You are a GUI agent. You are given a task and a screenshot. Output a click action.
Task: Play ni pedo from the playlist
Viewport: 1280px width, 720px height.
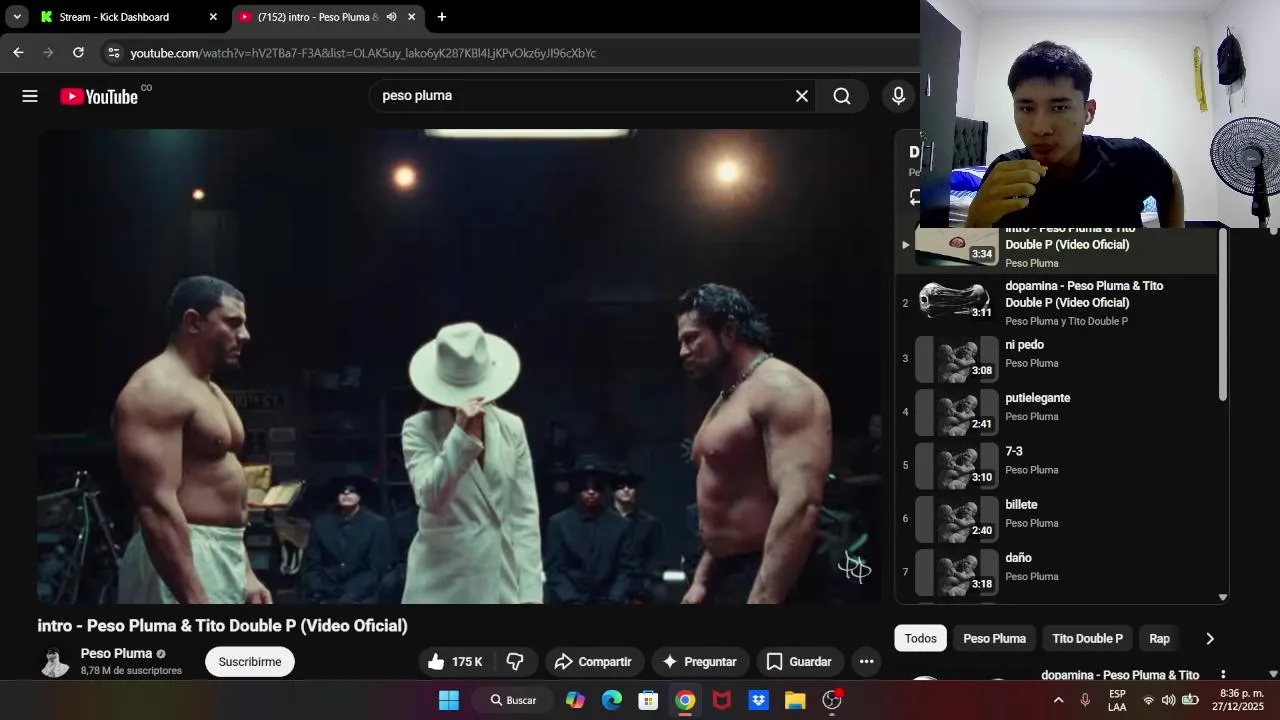pyautogui.click(x=1058, y=358)
